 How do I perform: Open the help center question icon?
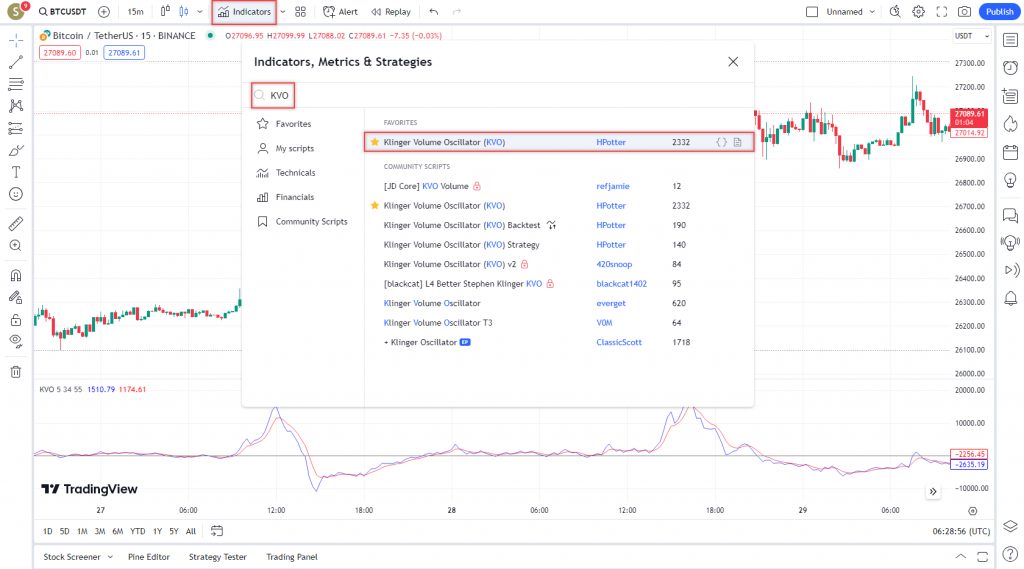click(1010, 555)
